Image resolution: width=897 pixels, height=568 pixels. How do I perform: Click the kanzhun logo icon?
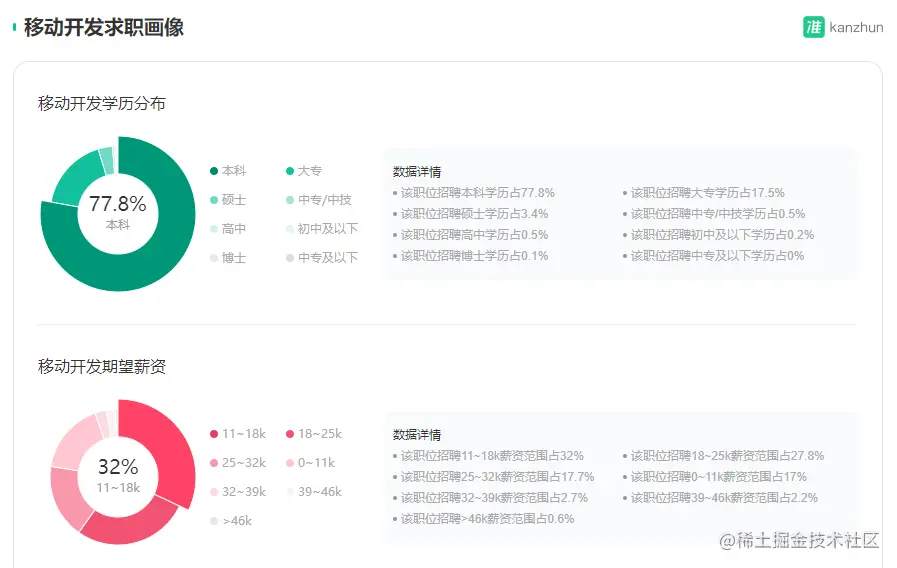pyautogui.click(x=813, y=27)
